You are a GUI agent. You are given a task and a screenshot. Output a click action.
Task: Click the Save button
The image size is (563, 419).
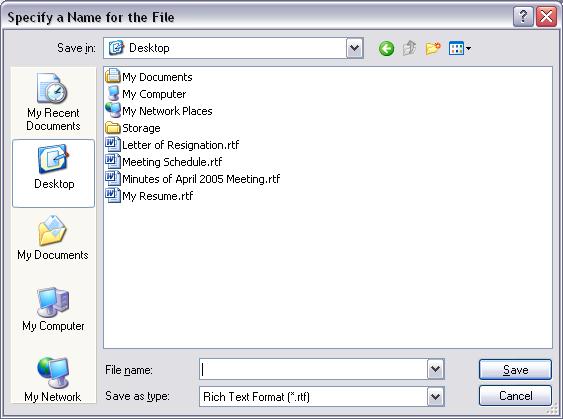[x=515, y=369]
